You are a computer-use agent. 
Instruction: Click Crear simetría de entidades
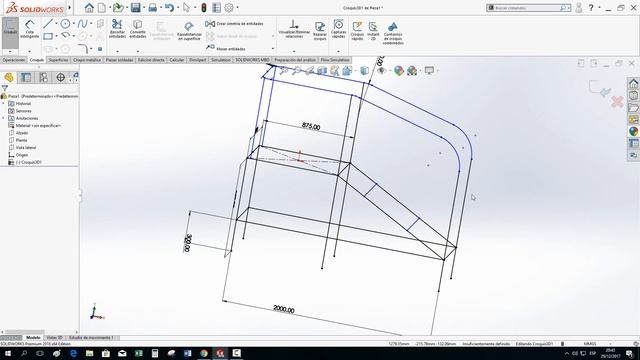click(234, 24)
